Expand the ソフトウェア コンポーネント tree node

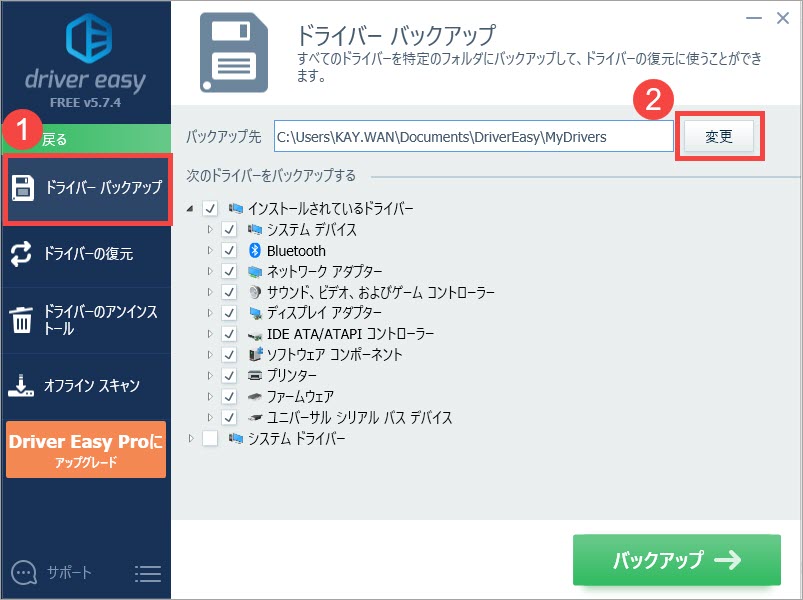click(210, 355)
